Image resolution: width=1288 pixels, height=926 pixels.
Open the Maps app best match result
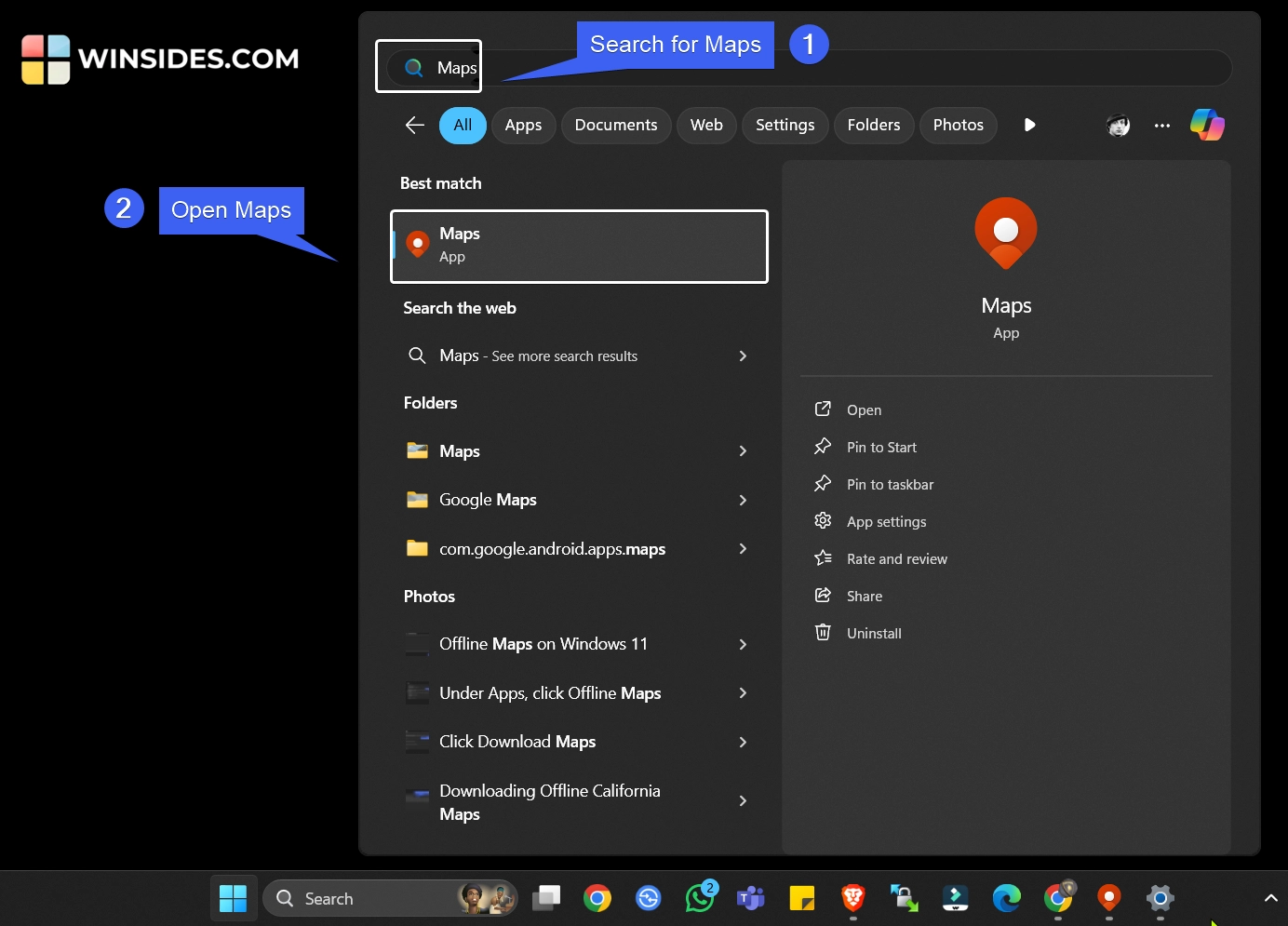point(579,246)
